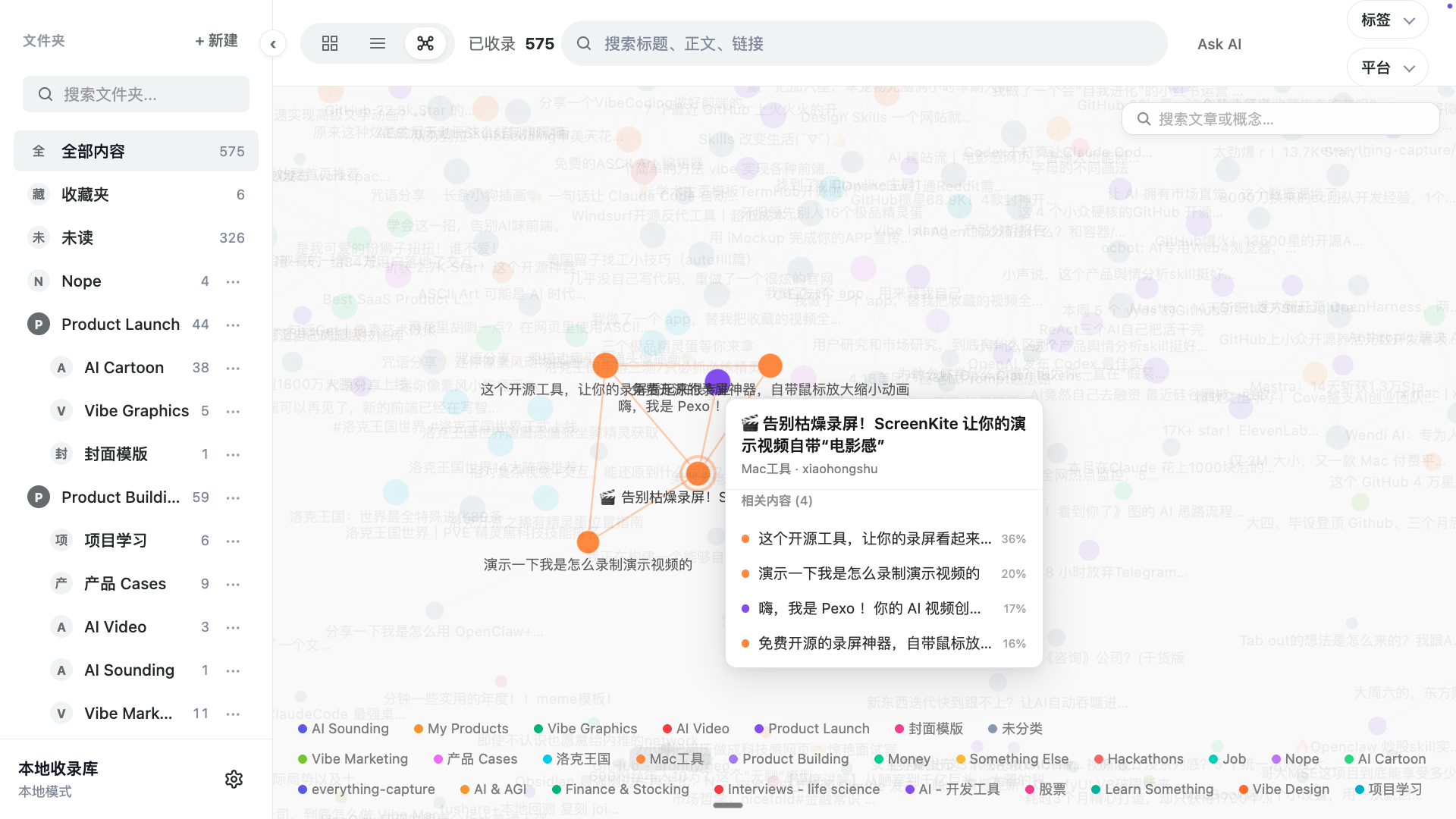Click the 藏 icon beside 收藏夹
The height and width of the screenshot is (819, 1456).
click(39, 194)
